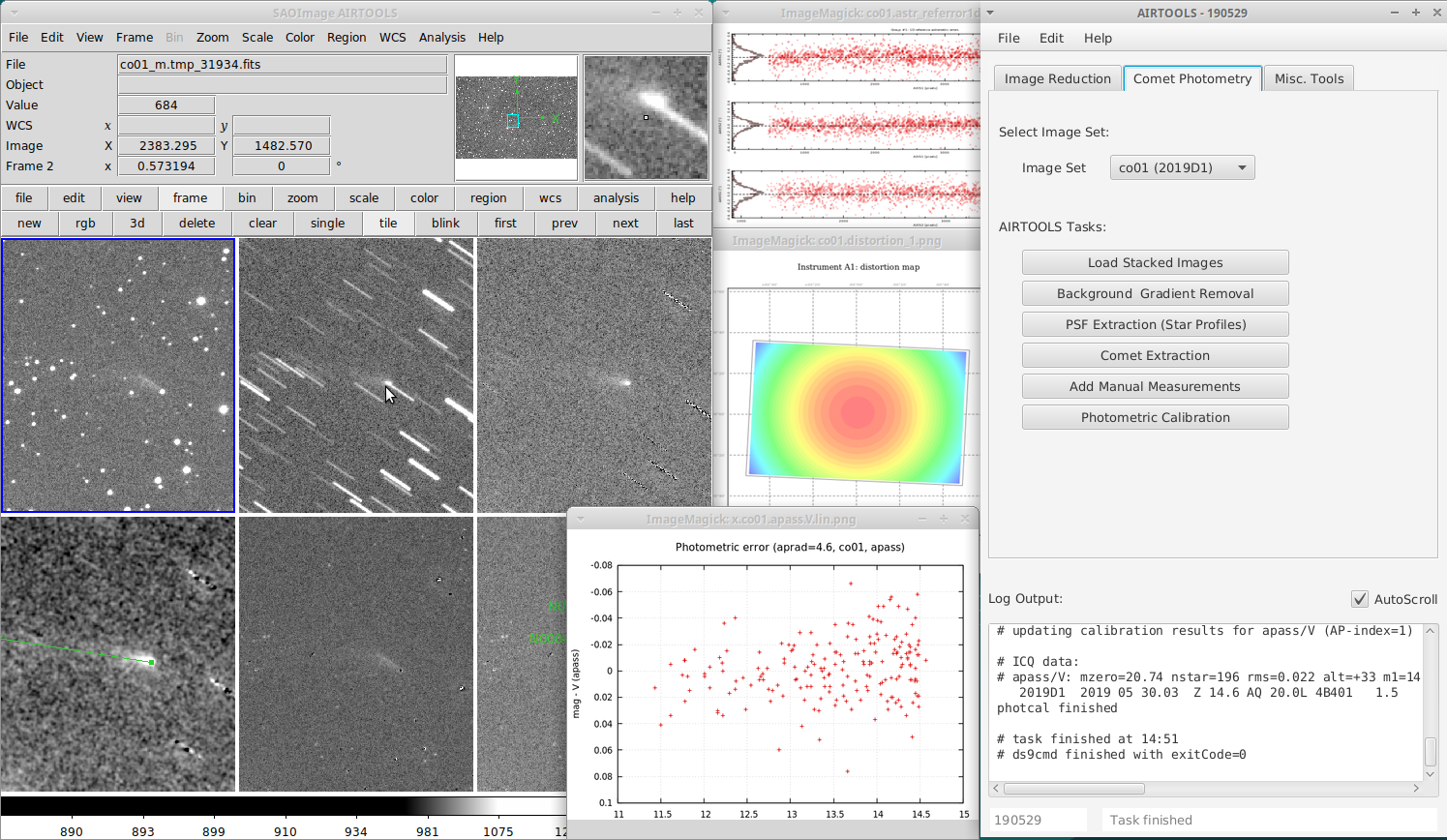The image size is (1447, 840).
Task: Enable blink frame mode
Action: pyautogui.click(x=446, y=223)
